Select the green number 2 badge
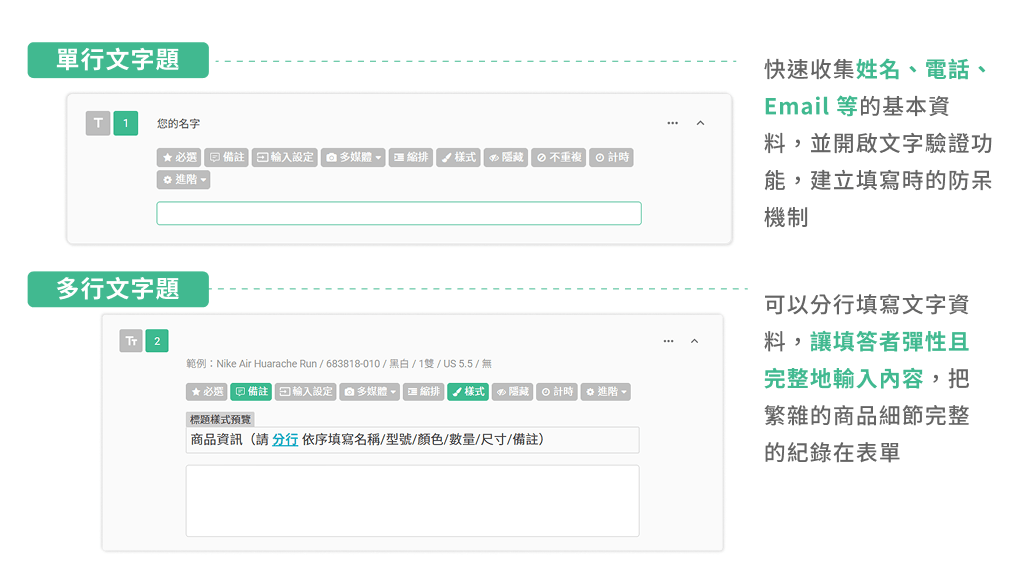Image resolution: width=1024 pixels, height=577 pixels. [x=157, y=341]
